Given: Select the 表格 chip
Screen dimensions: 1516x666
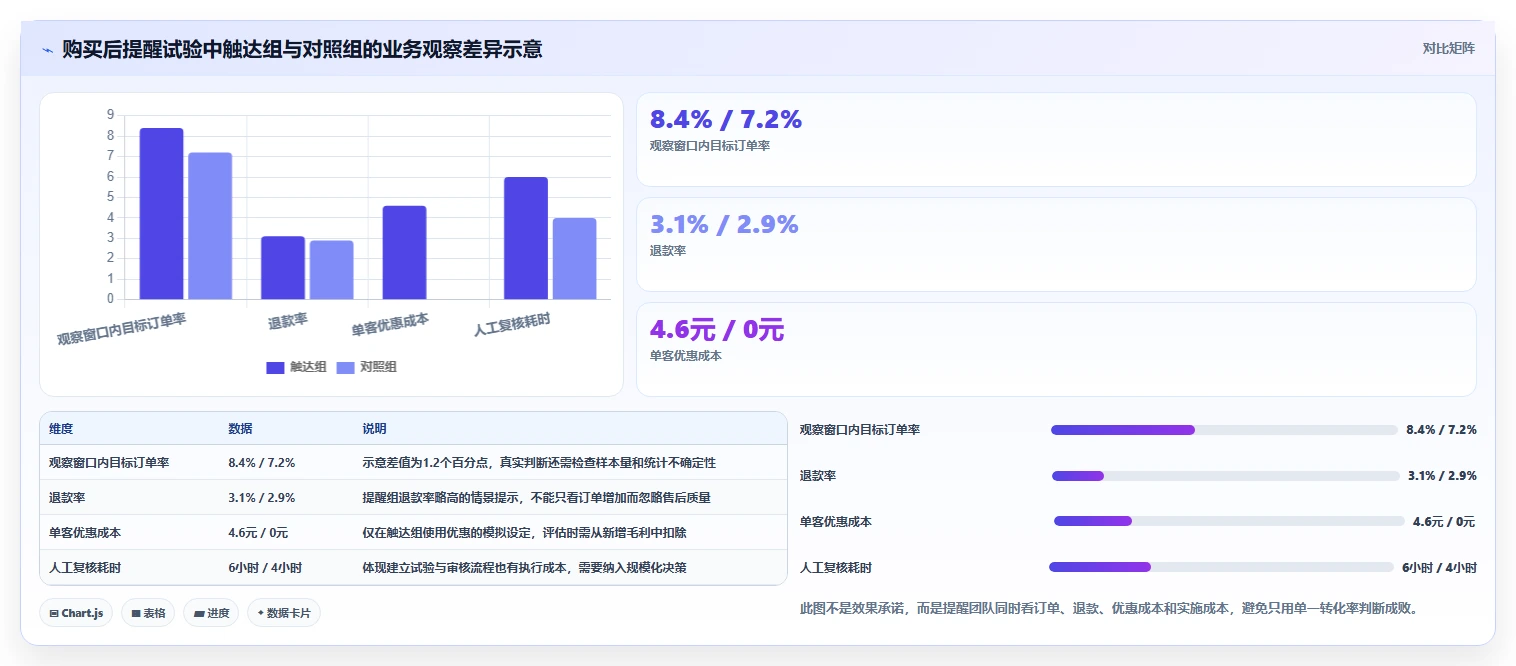Looking at the screenshot, I should coord(148,613).
